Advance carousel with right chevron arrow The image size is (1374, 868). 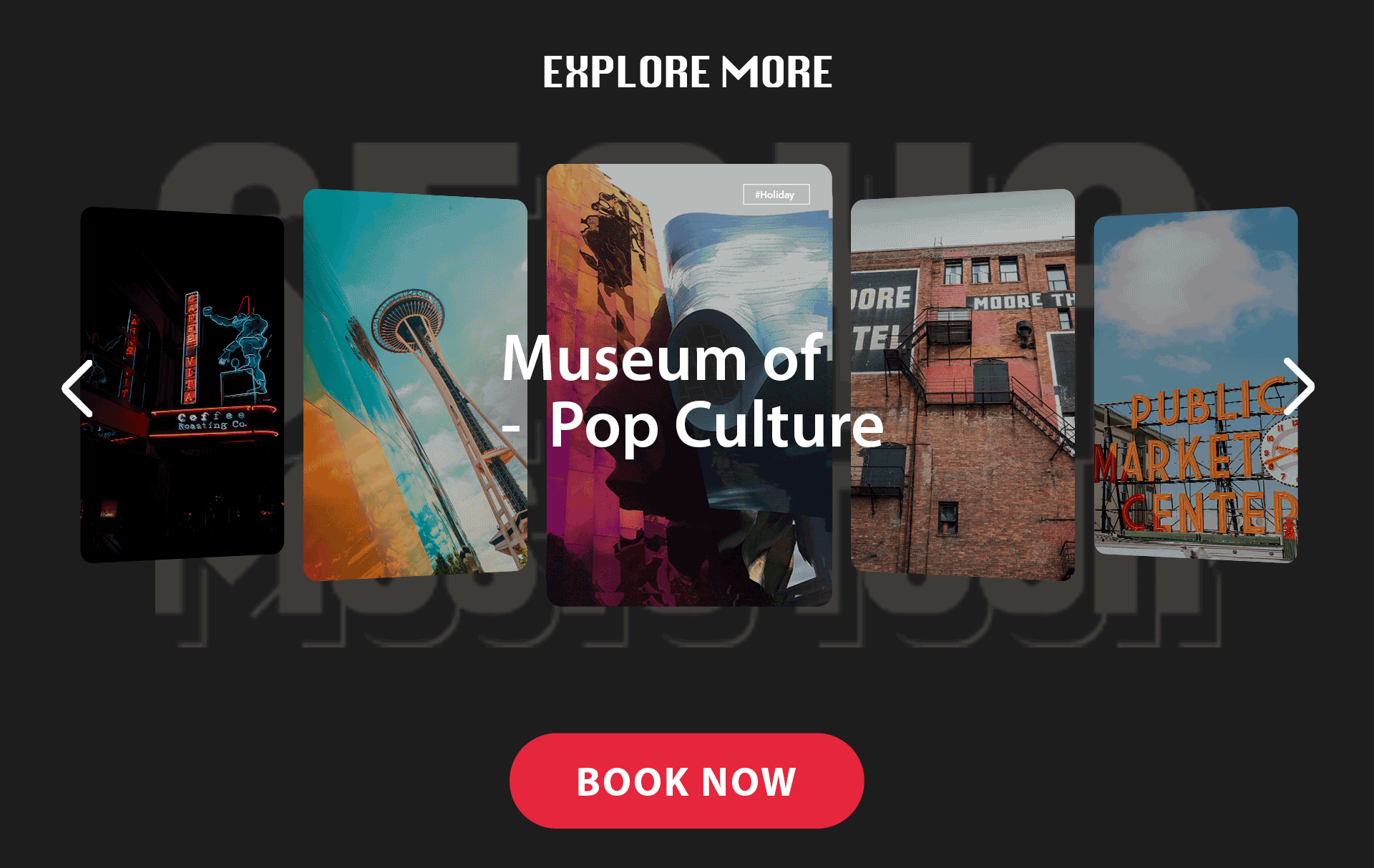pyautogui.click(x=1298, y=386)
